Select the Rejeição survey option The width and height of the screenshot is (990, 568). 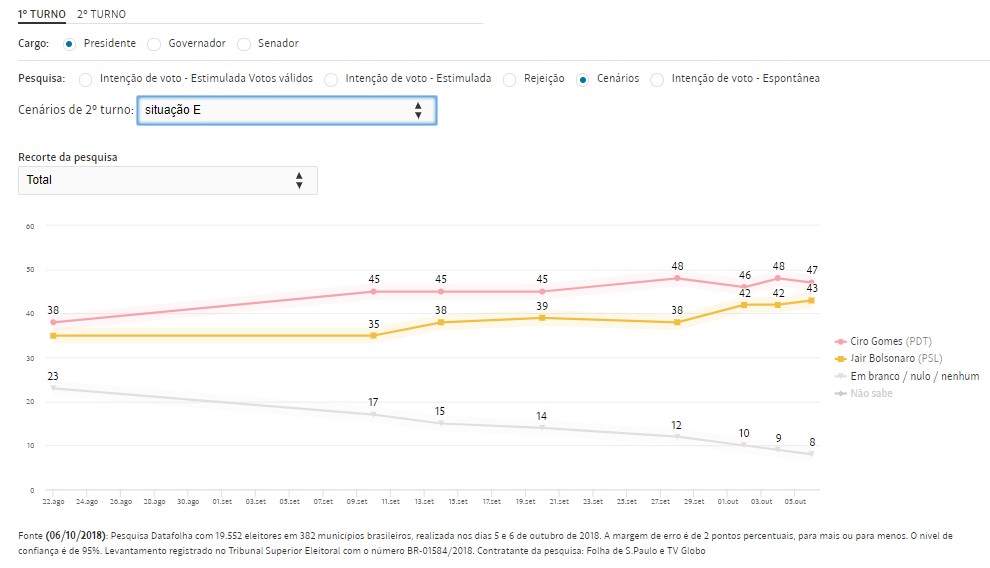click(x=510, y=79)
